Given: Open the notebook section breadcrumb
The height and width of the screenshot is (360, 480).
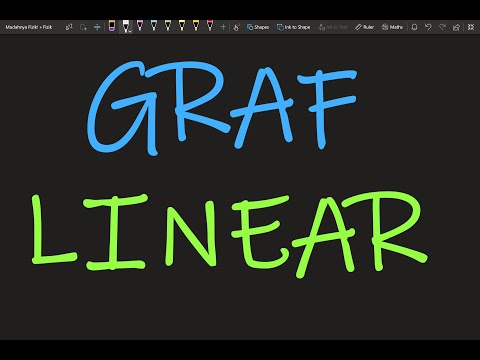Looking at the screenshot, I should point(29,27).
